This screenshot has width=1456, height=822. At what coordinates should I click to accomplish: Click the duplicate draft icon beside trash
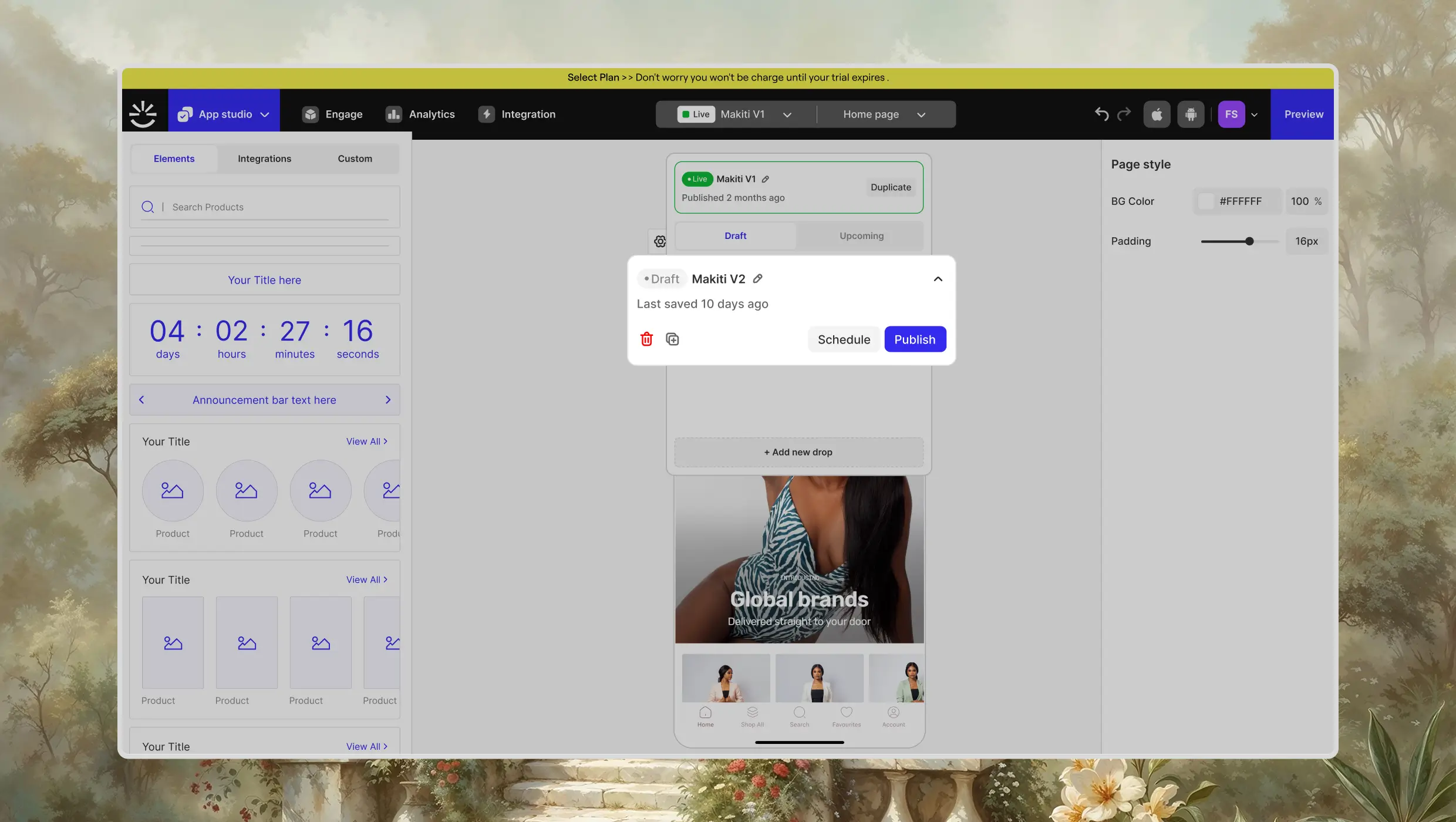click(672, 339)
